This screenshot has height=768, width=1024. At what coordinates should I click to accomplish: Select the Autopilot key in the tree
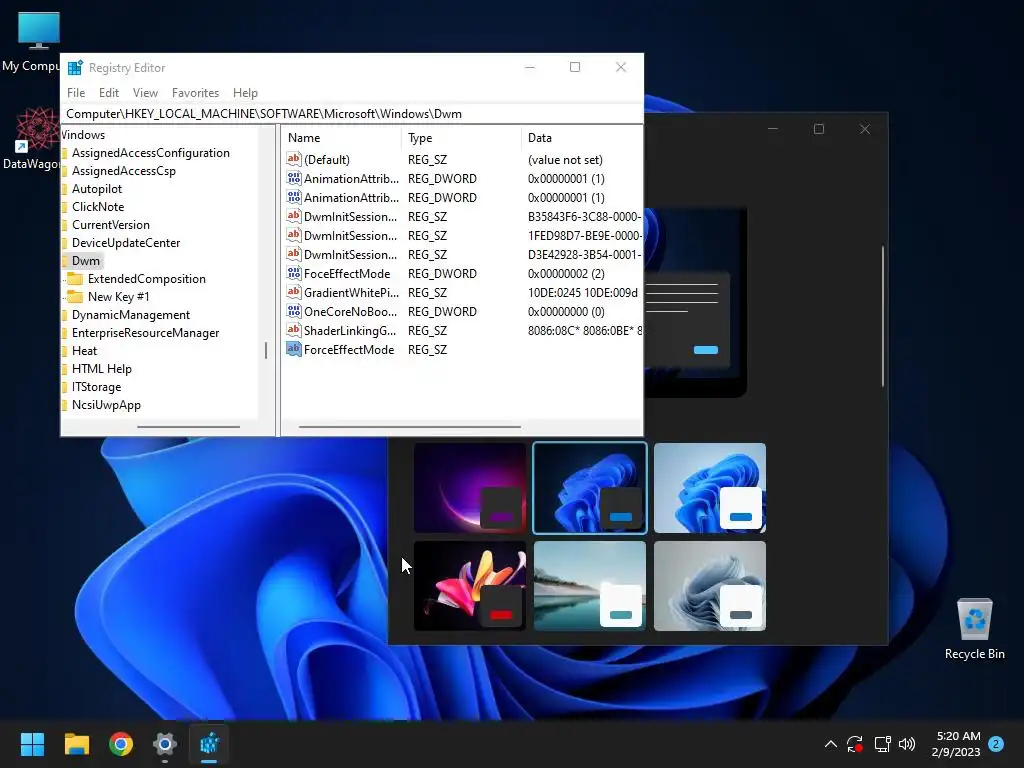pos(97,189)
